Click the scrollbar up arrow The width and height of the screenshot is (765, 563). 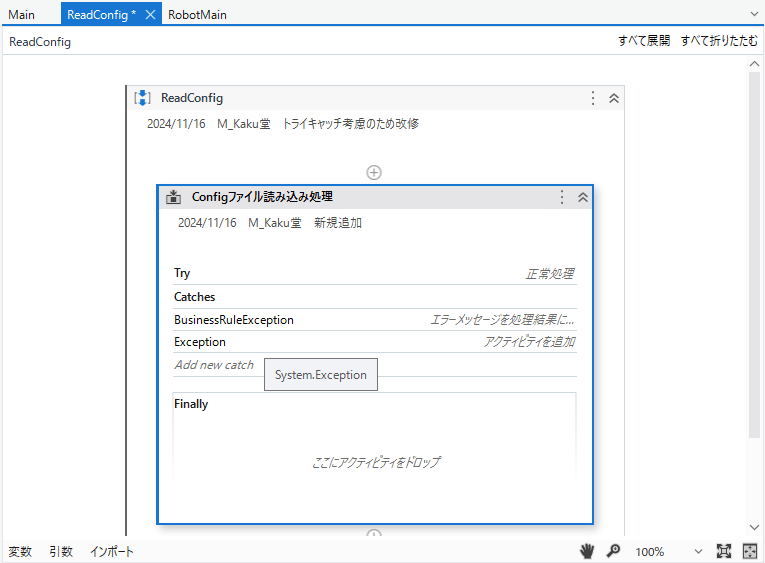(x=754, y=64)
